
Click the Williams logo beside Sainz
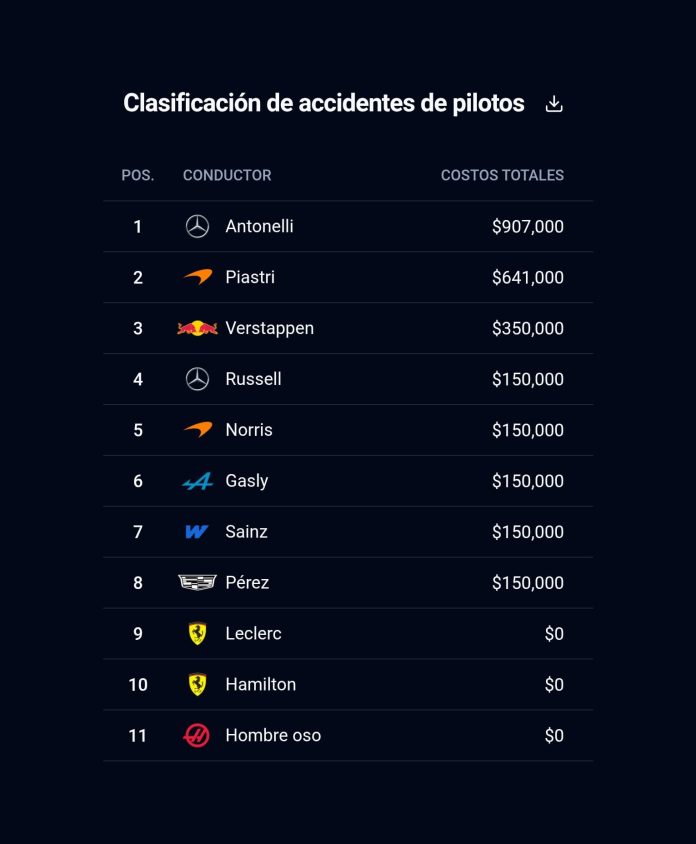197,532
